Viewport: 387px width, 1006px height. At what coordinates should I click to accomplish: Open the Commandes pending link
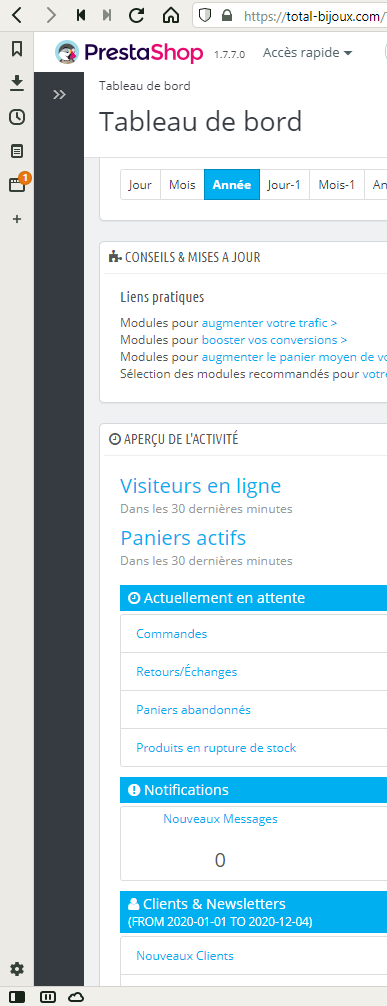[x=171, y=634]
